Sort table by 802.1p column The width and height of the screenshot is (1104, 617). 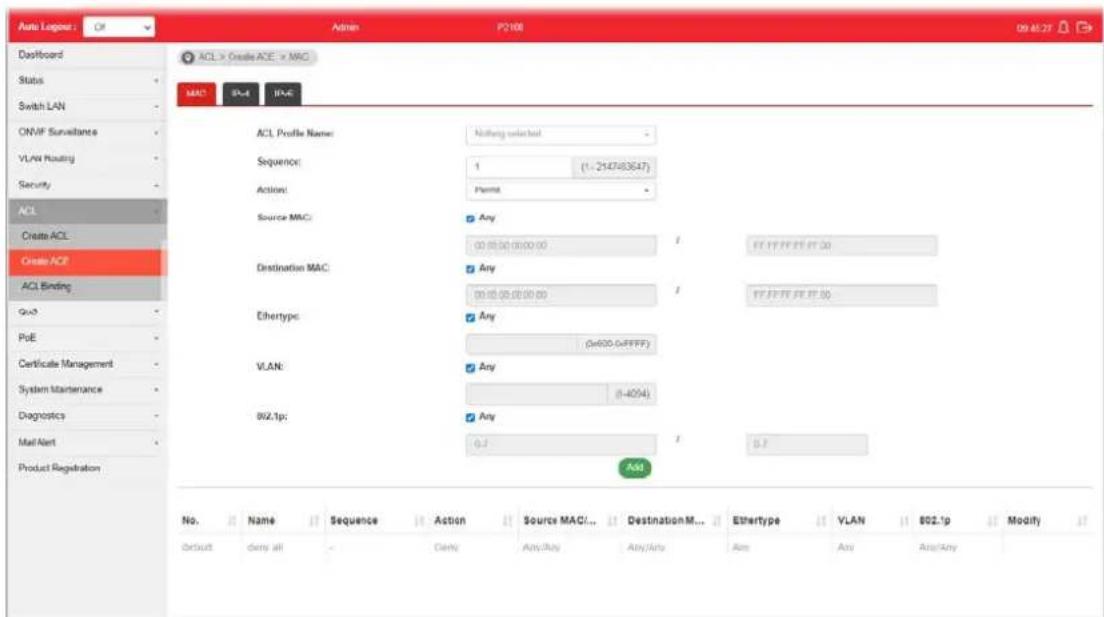point(992,521)
